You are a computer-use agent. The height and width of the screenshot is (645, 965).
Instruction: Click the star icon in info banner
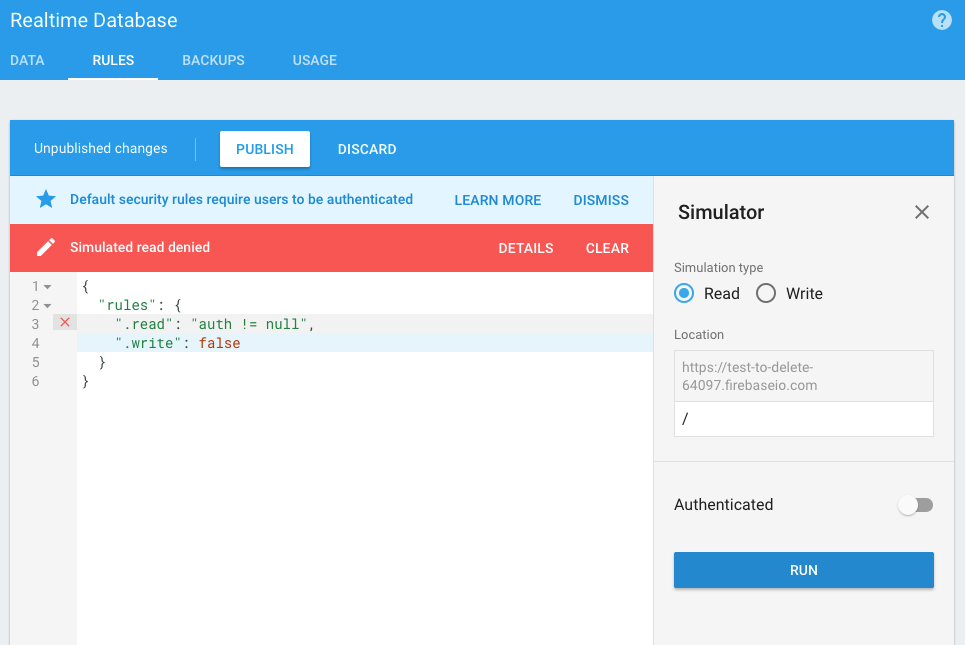pyautogui.click(x=46, y=199)
